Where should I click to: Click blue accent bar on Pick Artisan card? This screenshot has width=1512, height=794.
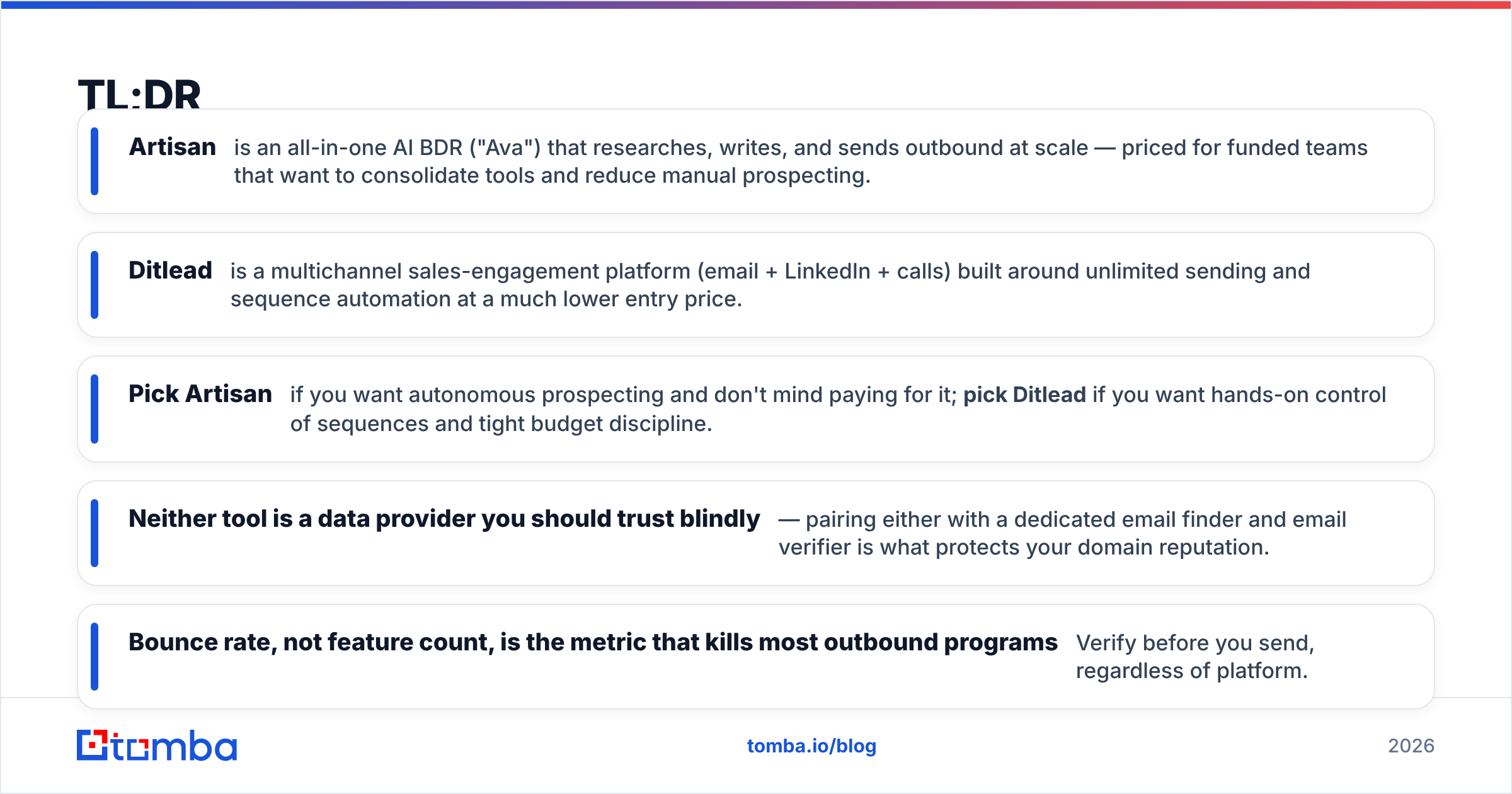(x=94, y=409)
